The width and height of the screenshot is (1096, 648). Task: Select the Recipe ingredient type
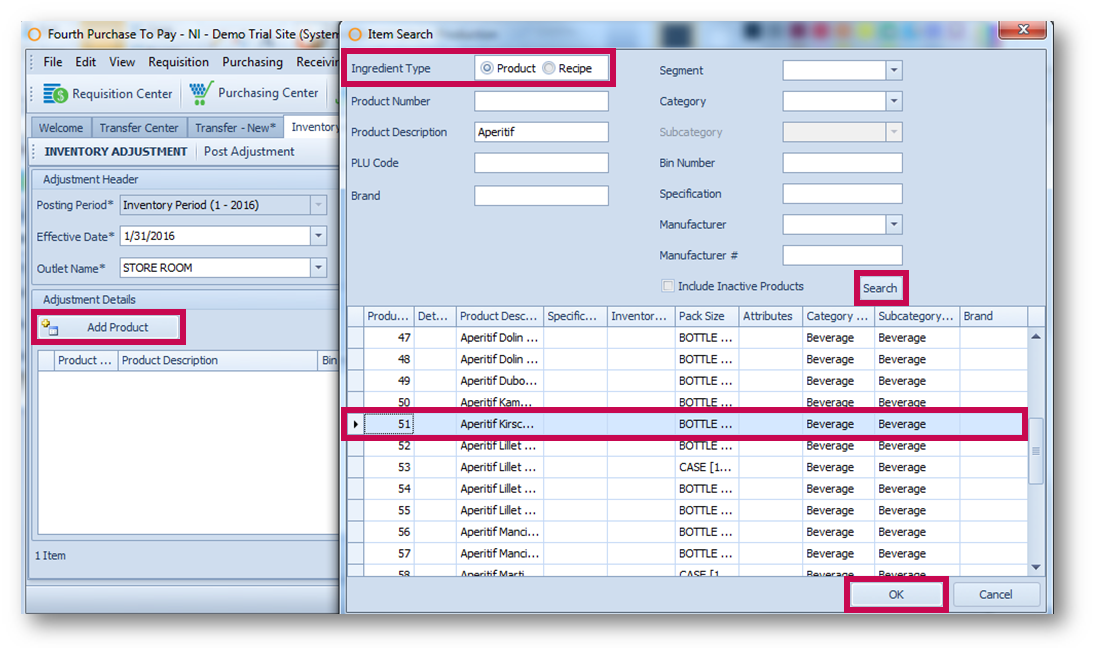549,69
